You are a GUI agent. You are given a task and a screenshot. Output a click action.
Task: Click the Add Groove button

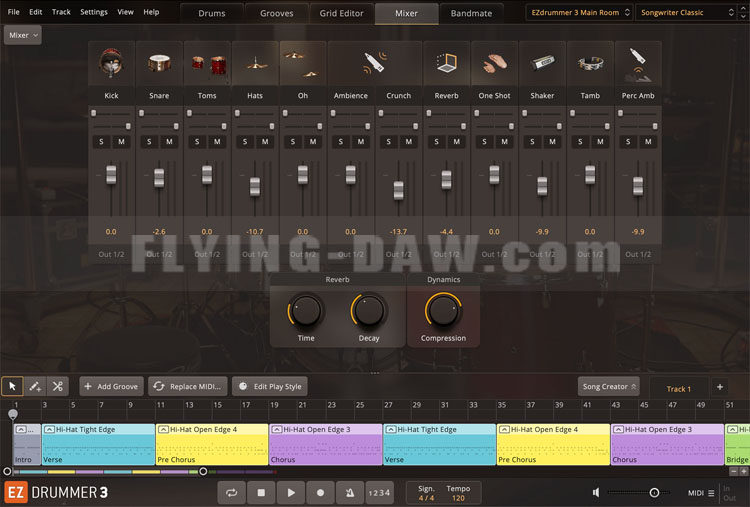(x=111, y=386)
